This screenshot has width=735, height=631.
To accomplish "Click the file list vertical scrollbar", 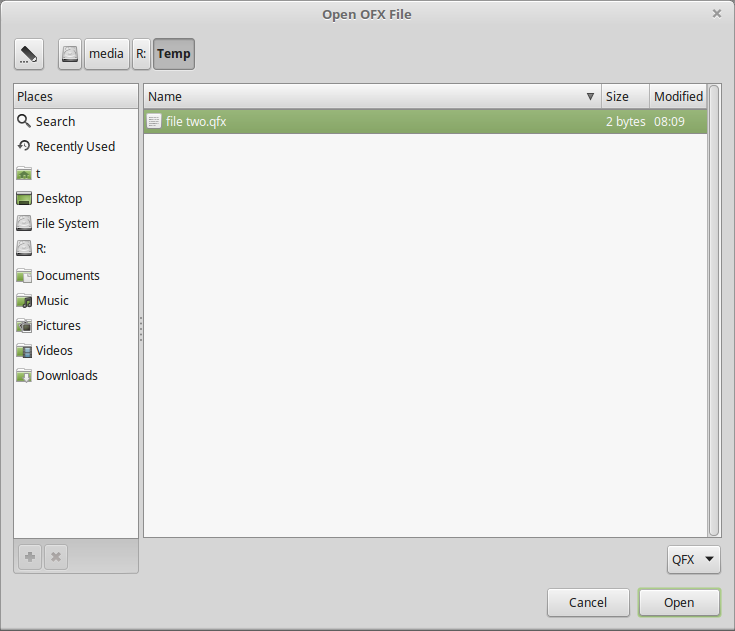I will click(714, 310).
